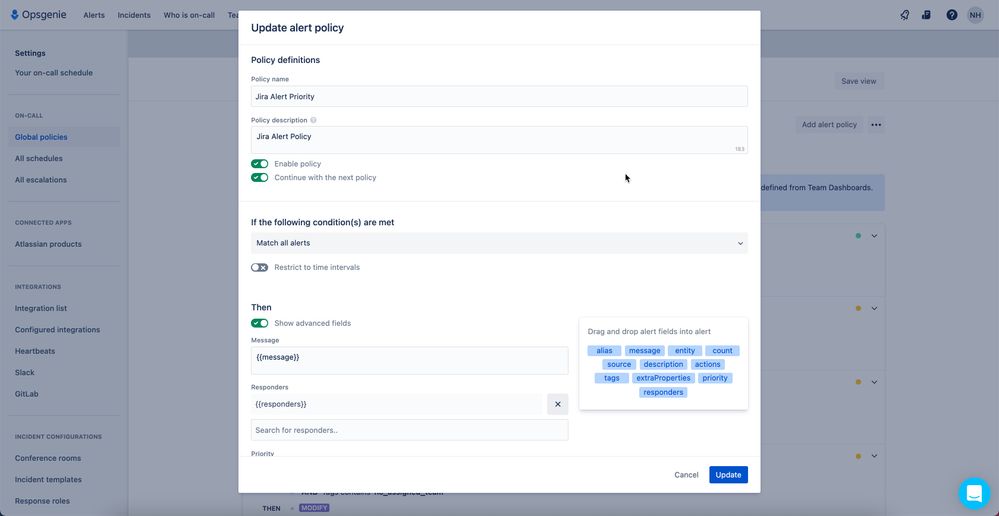Open GitLab in sidebar
The image size is (999, 516).
(x=27, y=394)
